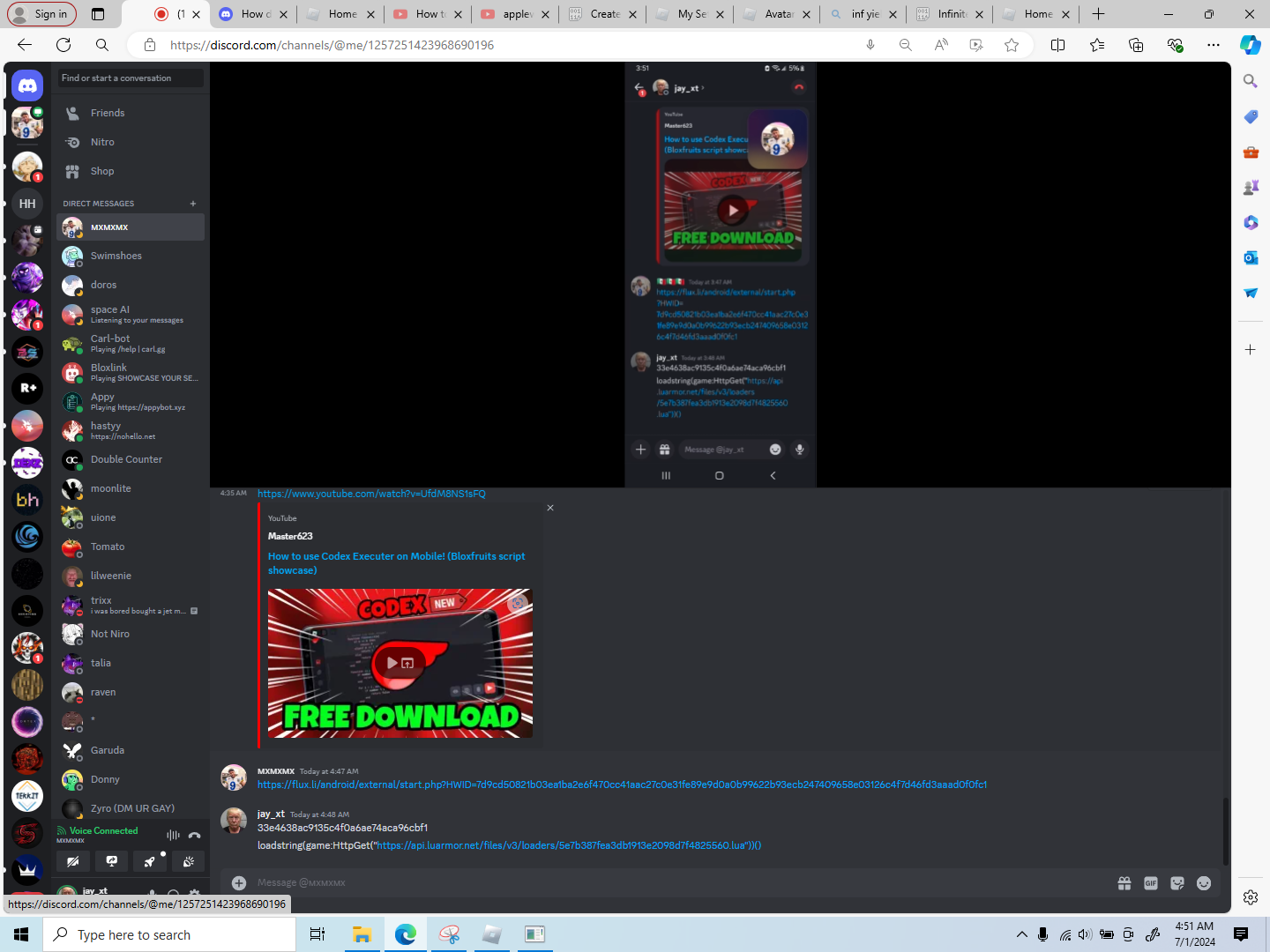Open the soundboard in voice panel
1270x952 pixels.
[189, 861]
